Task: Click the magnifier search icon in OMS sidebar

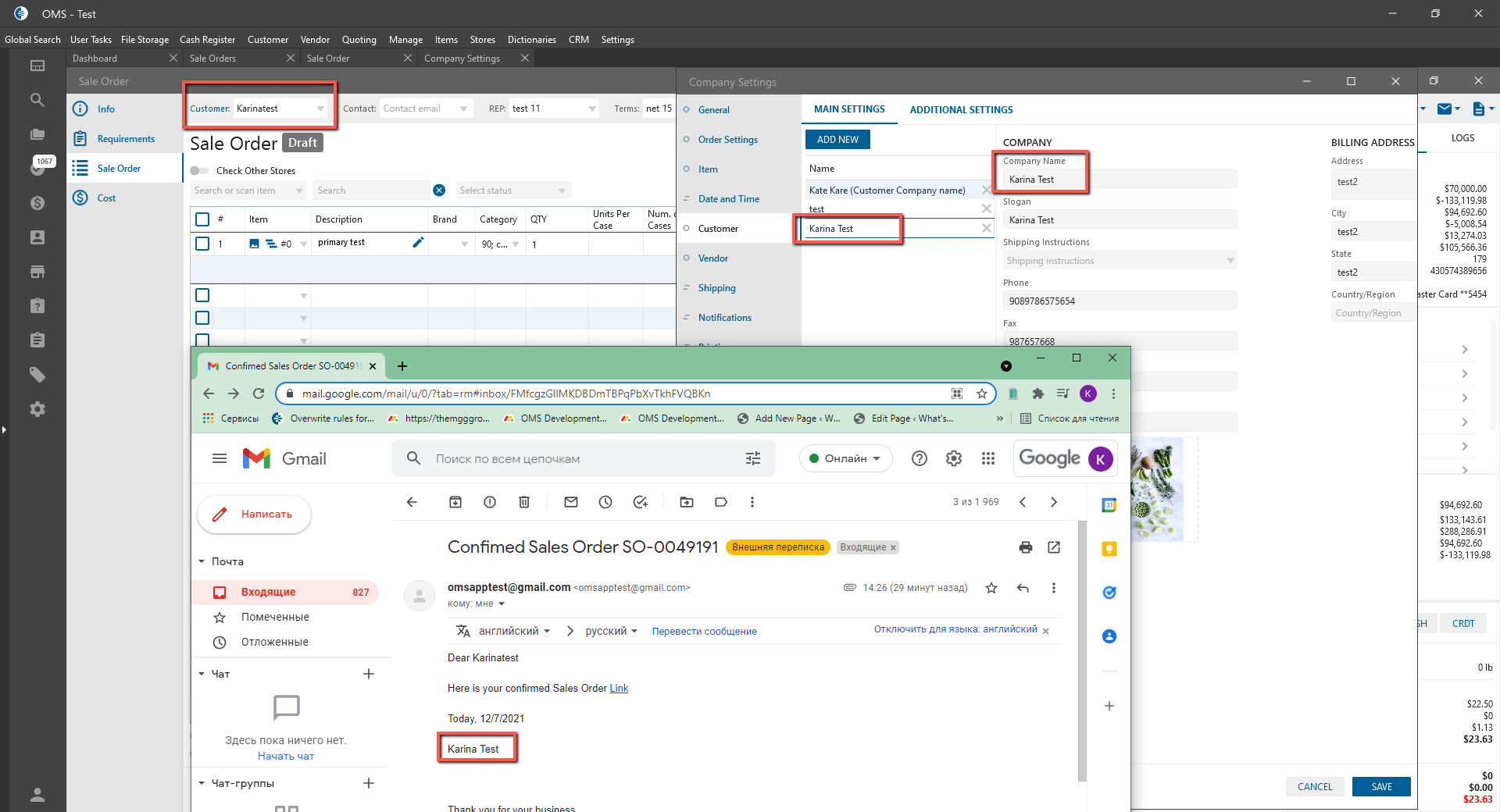Action: (x=37, y=100)
